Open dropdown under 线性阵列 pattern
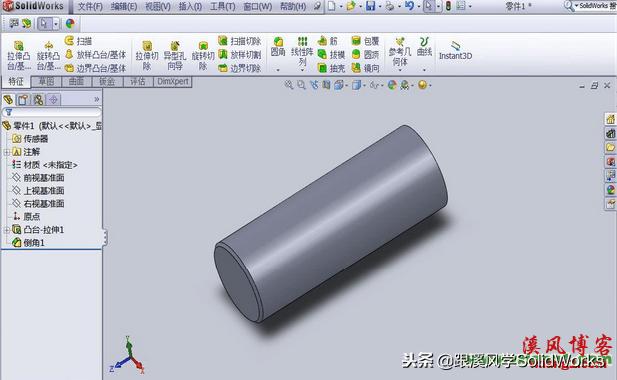The height and width of the screenshot is (380, 617). pos(302,70)
